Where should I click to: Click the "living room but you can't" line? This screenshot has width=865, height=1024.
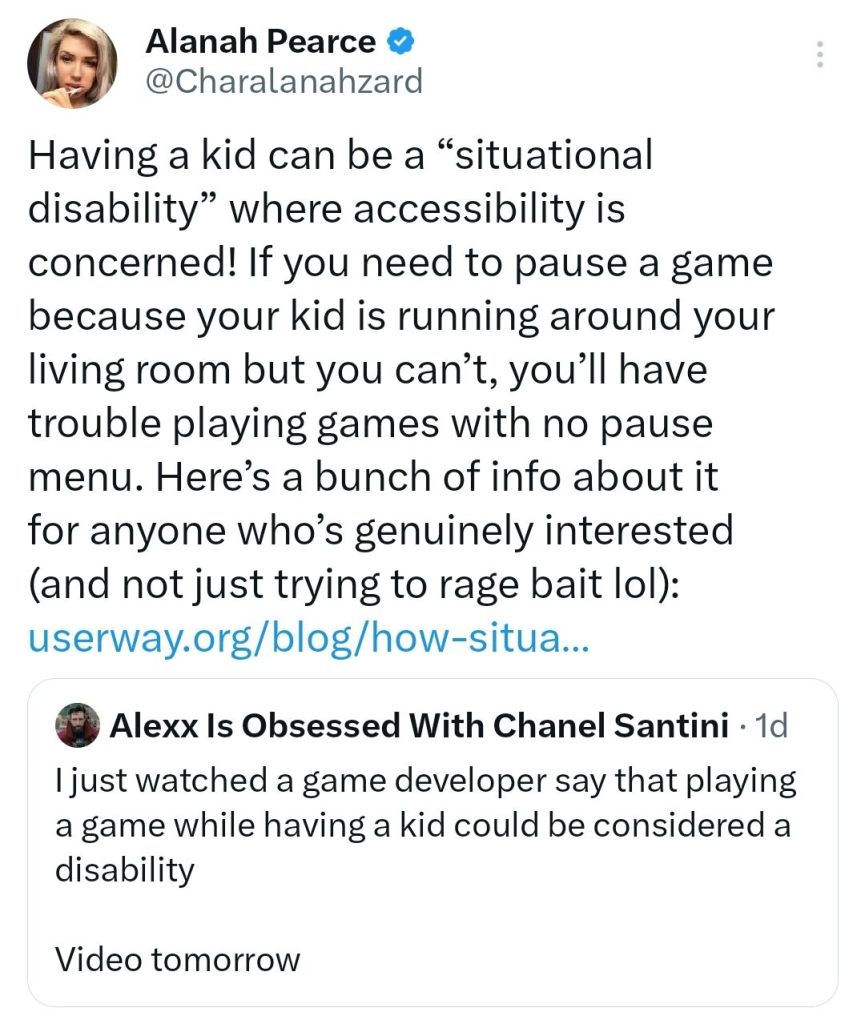click(x=367, y=370)
